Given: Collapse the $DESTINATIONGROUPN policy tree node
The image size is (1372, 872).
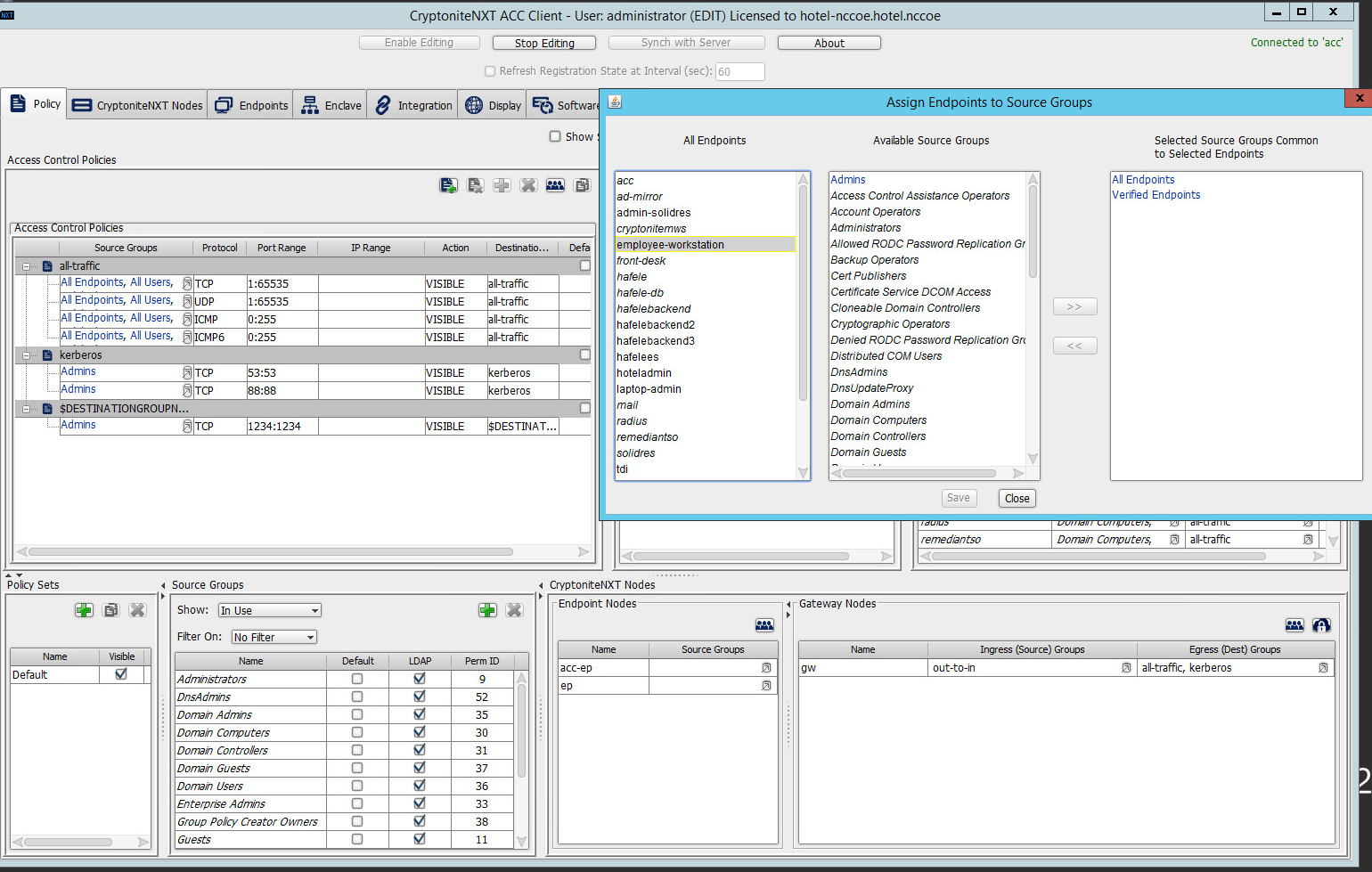Looking at the screenshot, I should pyautogui.click(x=27, y=409).
